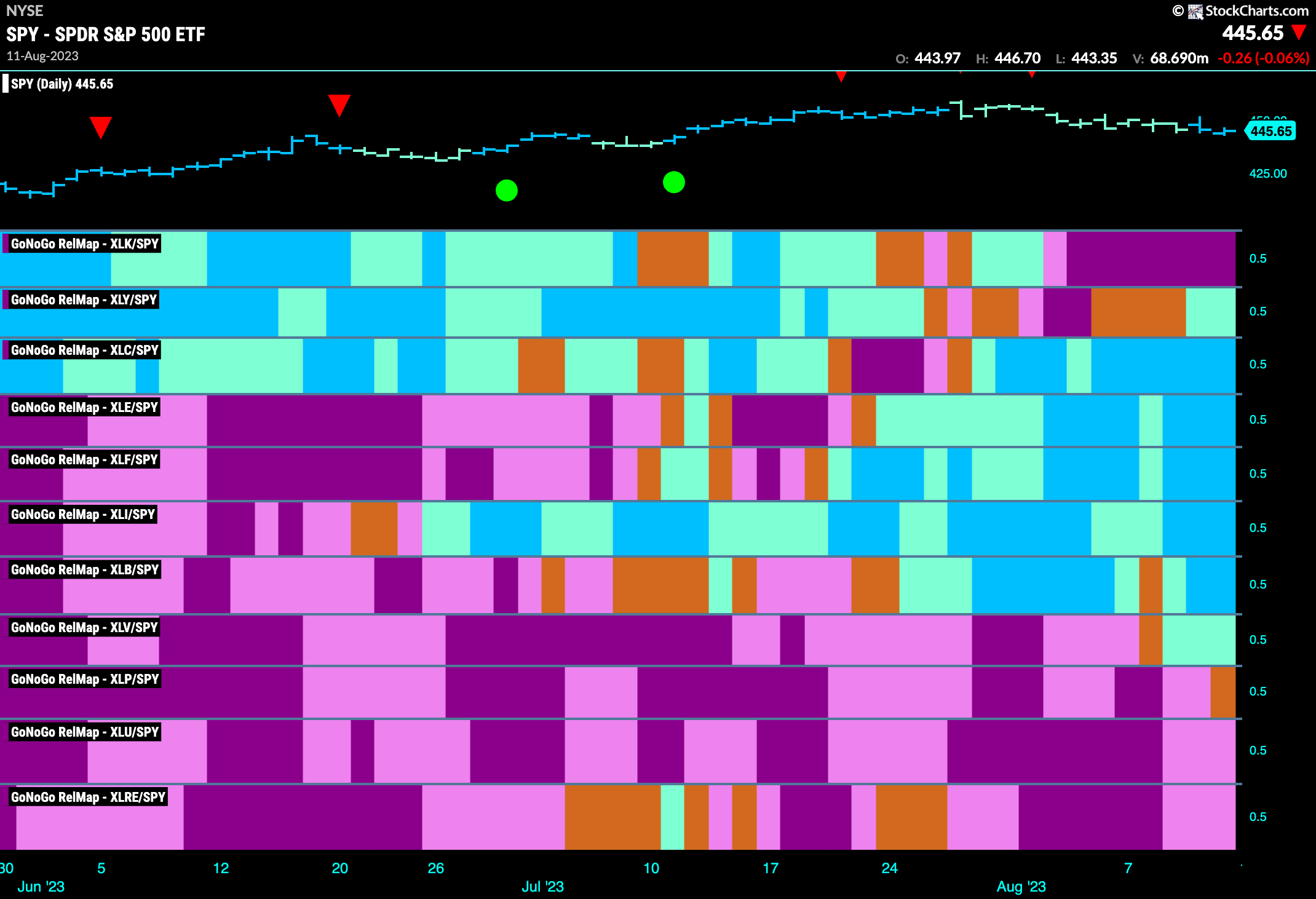
Task: Click the high value 446.70
Action: click(x=1018, y=58)
